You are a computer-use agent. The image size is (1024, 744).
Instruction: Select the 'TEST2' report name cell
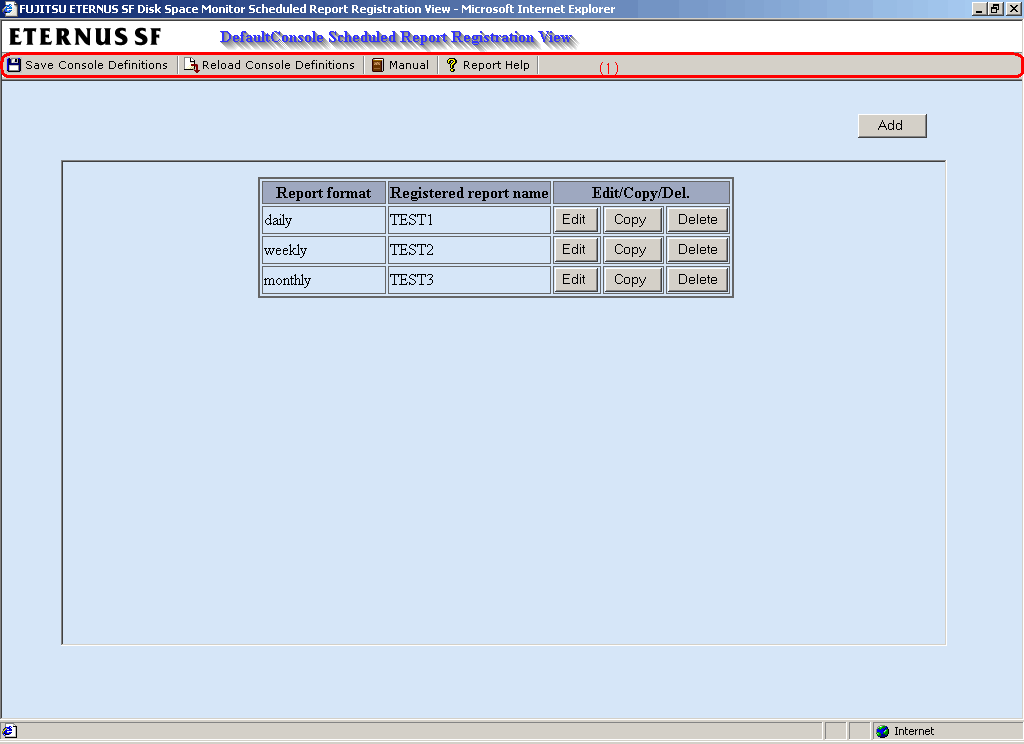(x=469, y=250)
